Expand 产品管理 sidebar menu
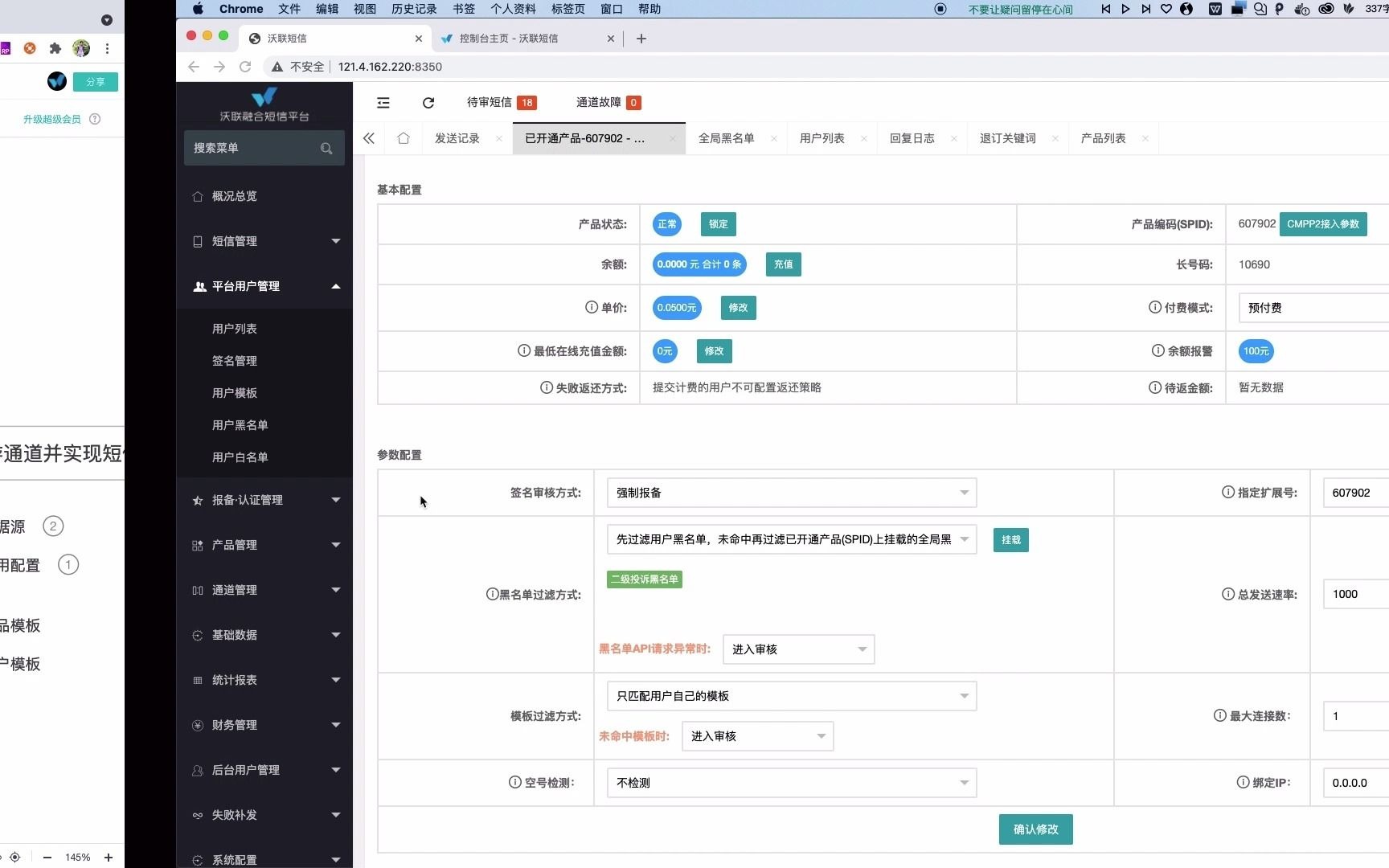The image size is (1389, 868). pyautogui.click(x=264, y=545)
